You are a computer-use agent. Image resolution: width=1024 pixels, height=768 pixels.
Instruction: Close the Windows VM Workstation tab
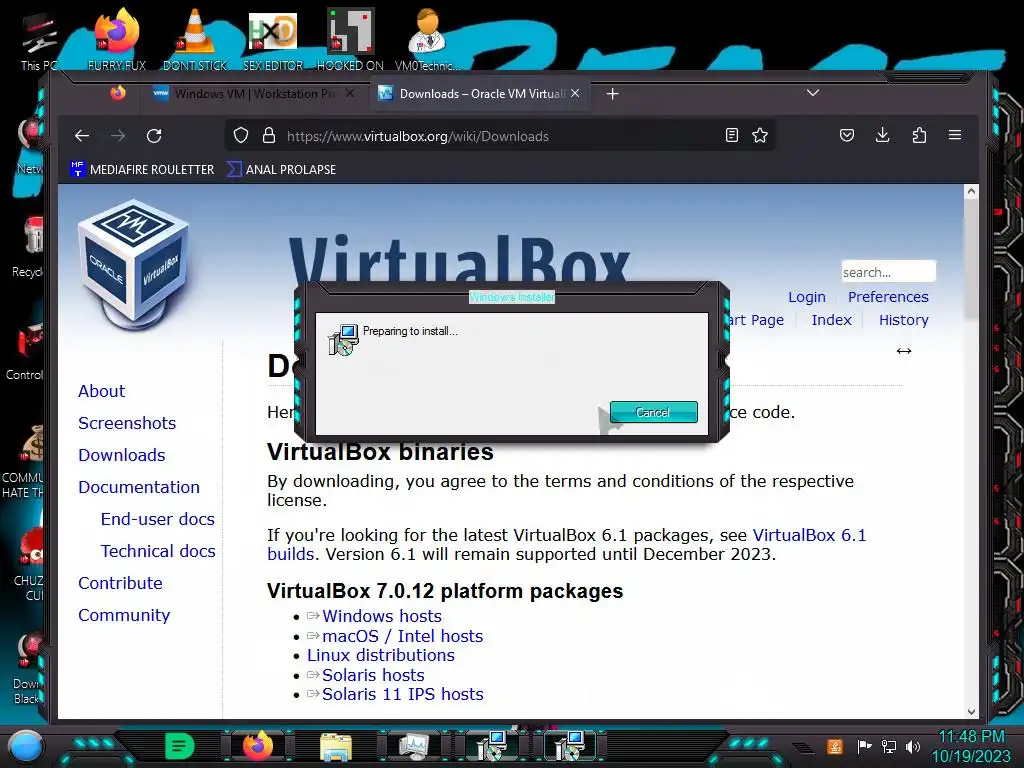click(350, 93)
